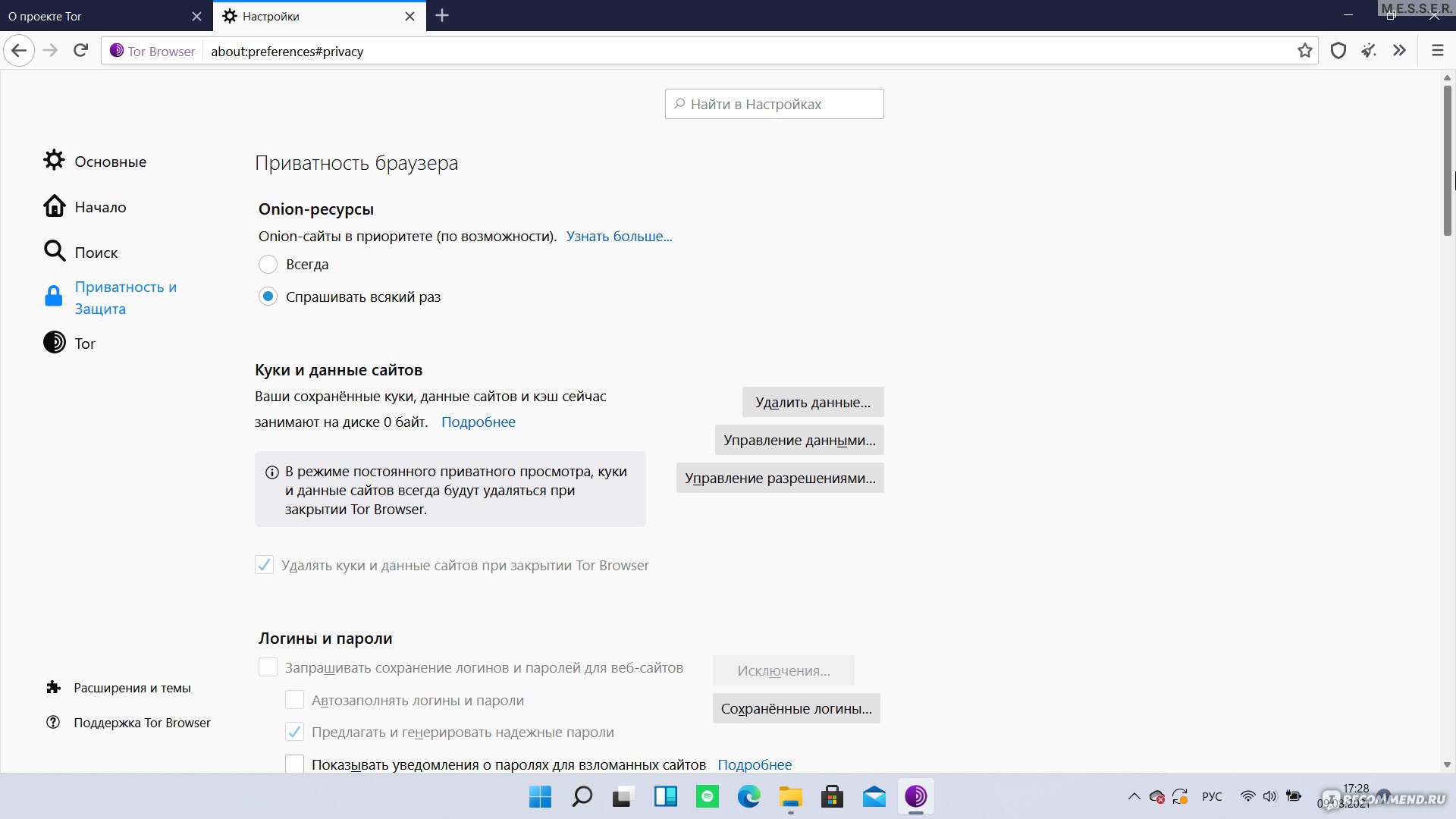Click search field in Настройки
The height and width of the screenshot is (819, 1456).
coord(775,104)
